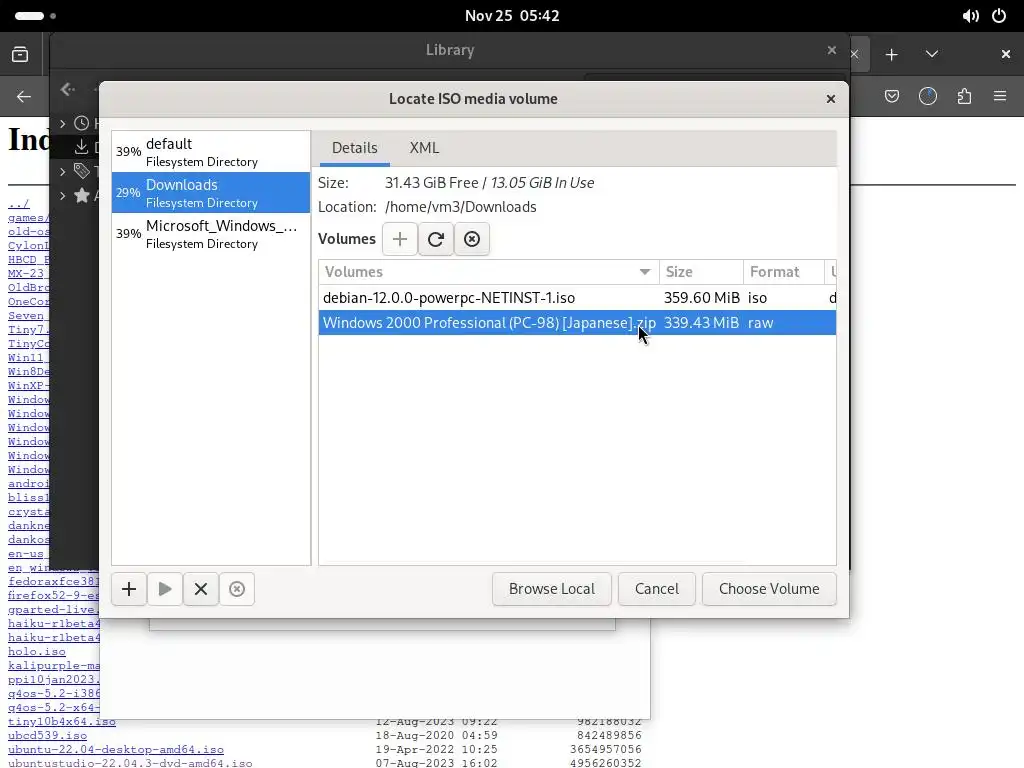Image resolution: width=1024 pixels, height=768 pixels.
Task: Open Firefox hamburger application menu
Action: [1000, 97]
